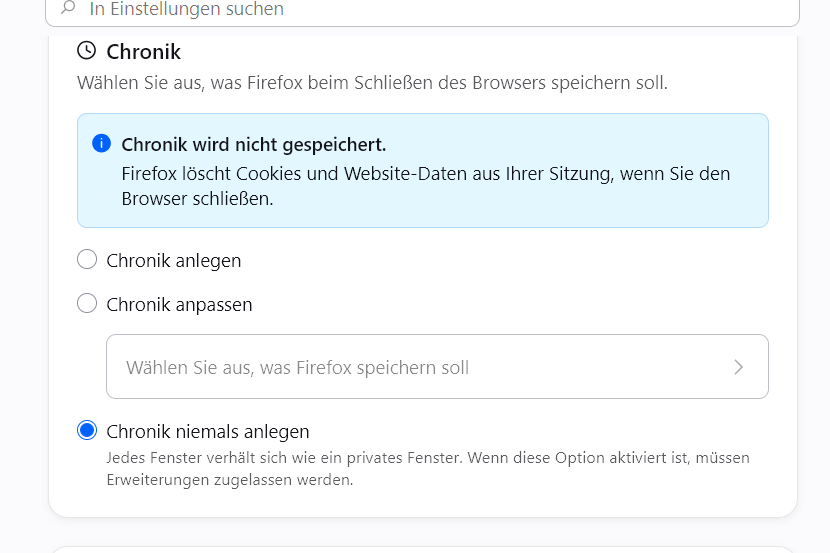Click the 'Chronik niemals anlegen' label text

tap(208, 432)
